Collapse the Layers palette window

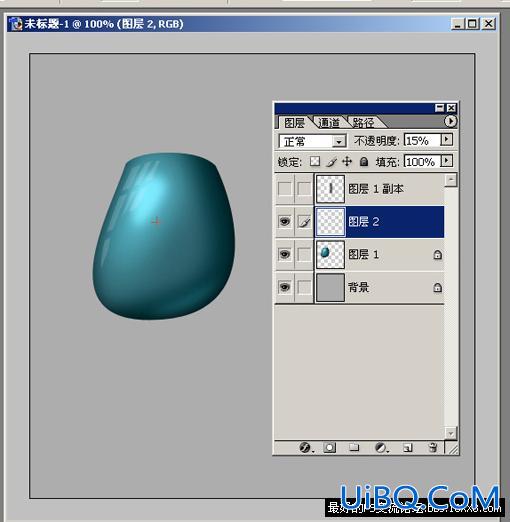tap(440, 108)
